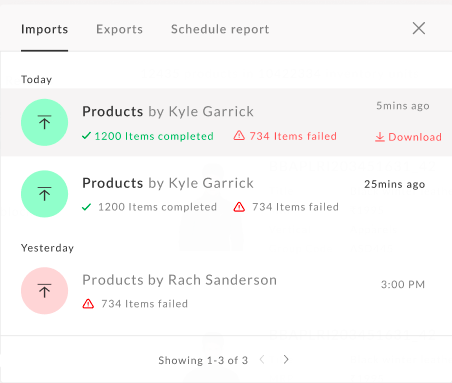Screen dimensions: 452x383
Task: Download the failed items report
Action: pyautogui.click(x=408, y=137)
